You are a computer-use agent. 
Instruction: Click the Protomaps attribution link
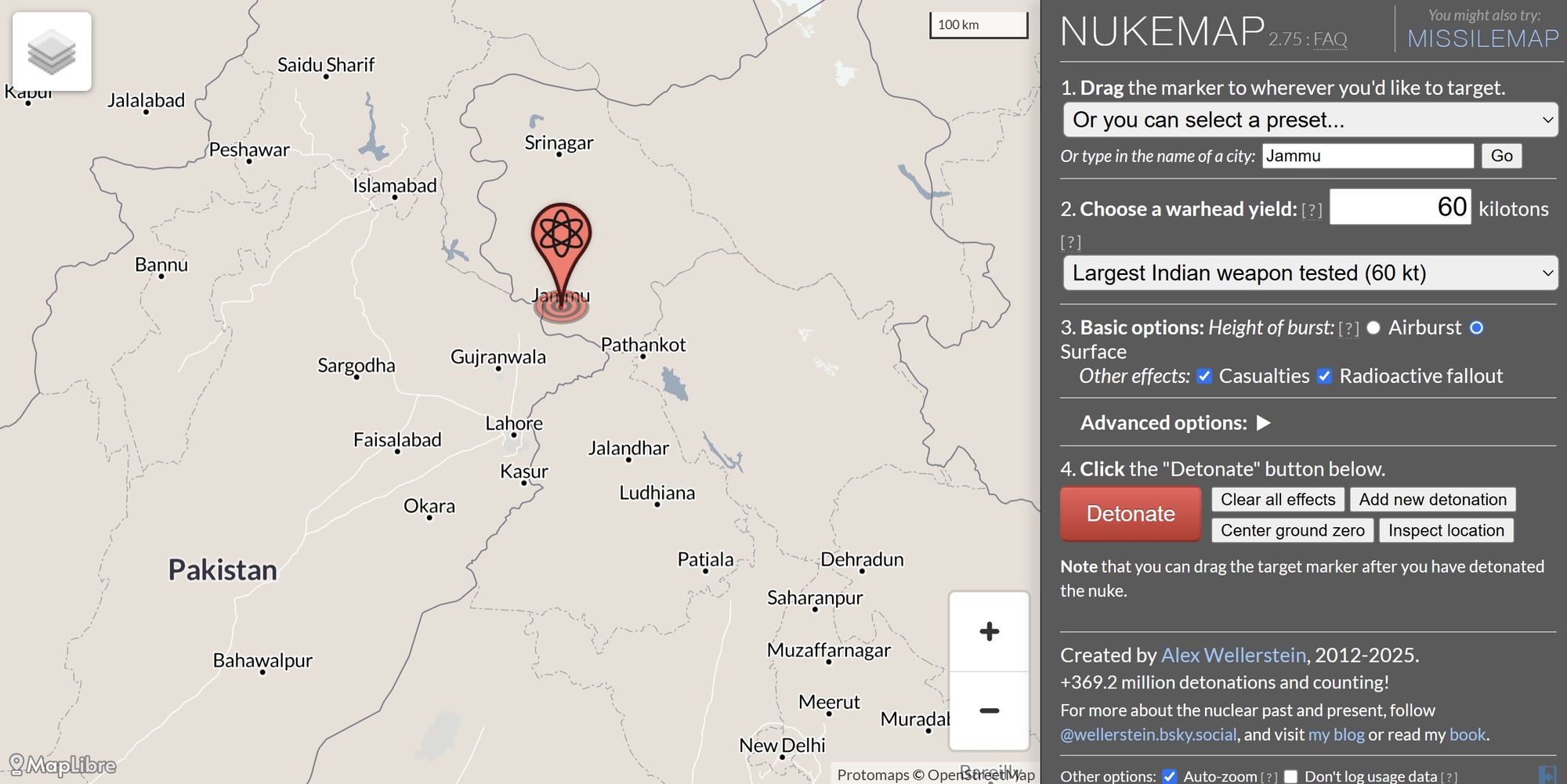[873, 775]
